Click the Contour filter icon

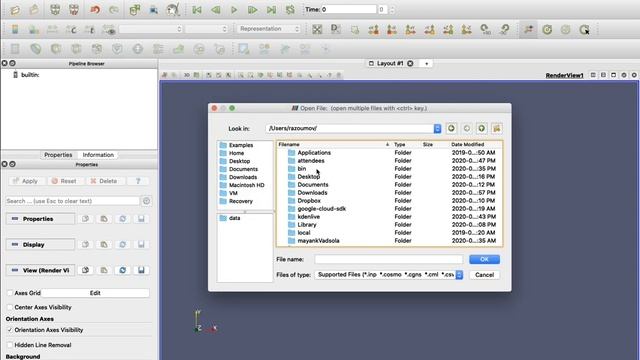36,49
